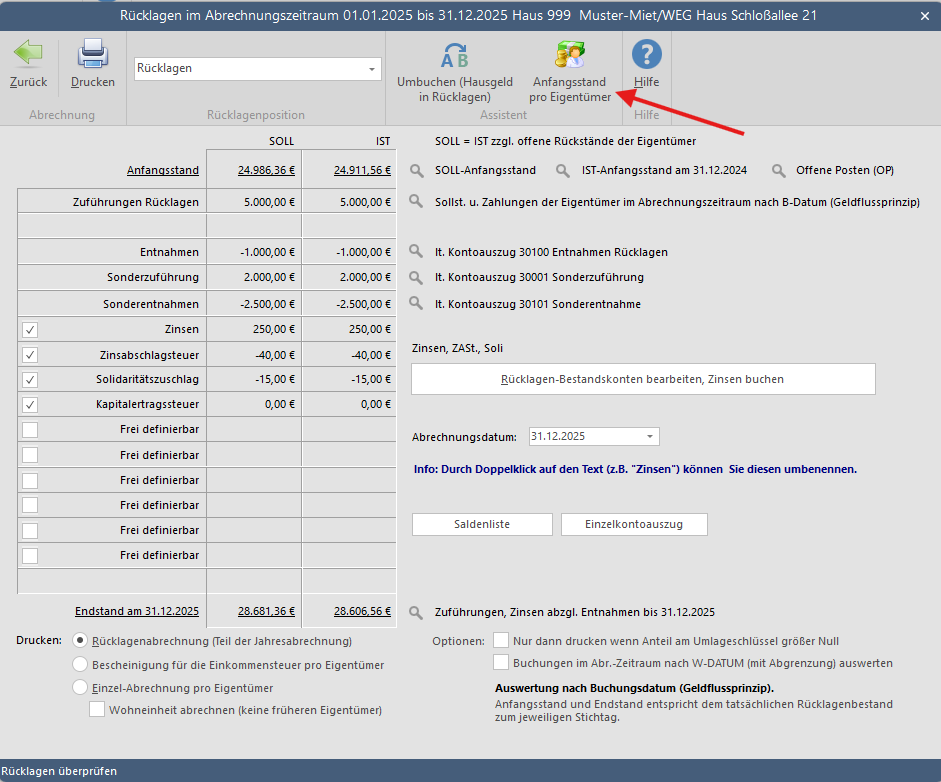Viewport: 941px width, 782px height.
Task: Close the Rücklagen window with X
Action: tap(925, 16)
